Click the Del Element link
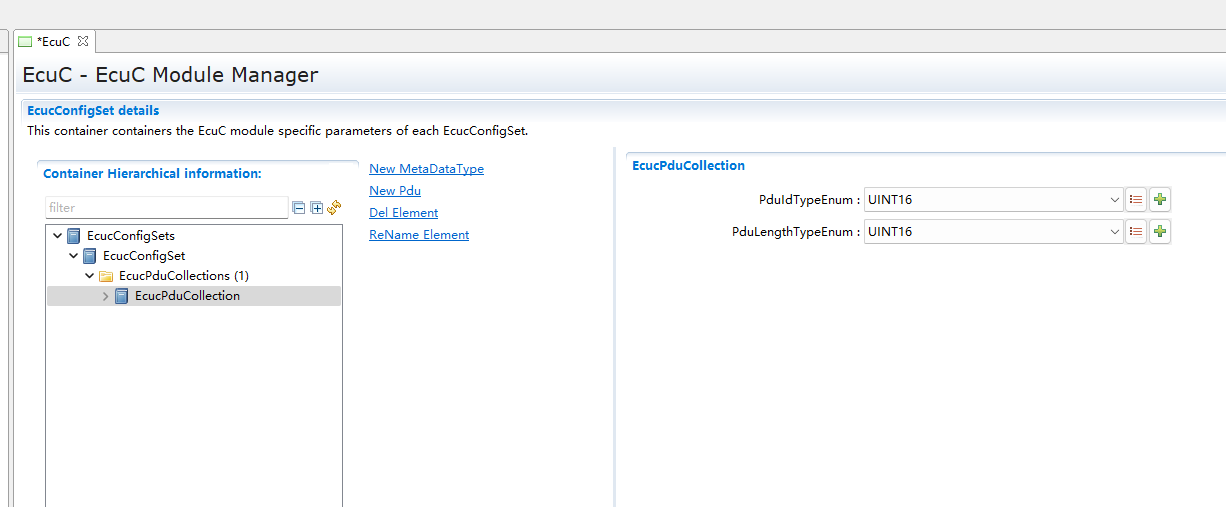The width and height of the screenshot is (1226, 507). click(403, 213)
